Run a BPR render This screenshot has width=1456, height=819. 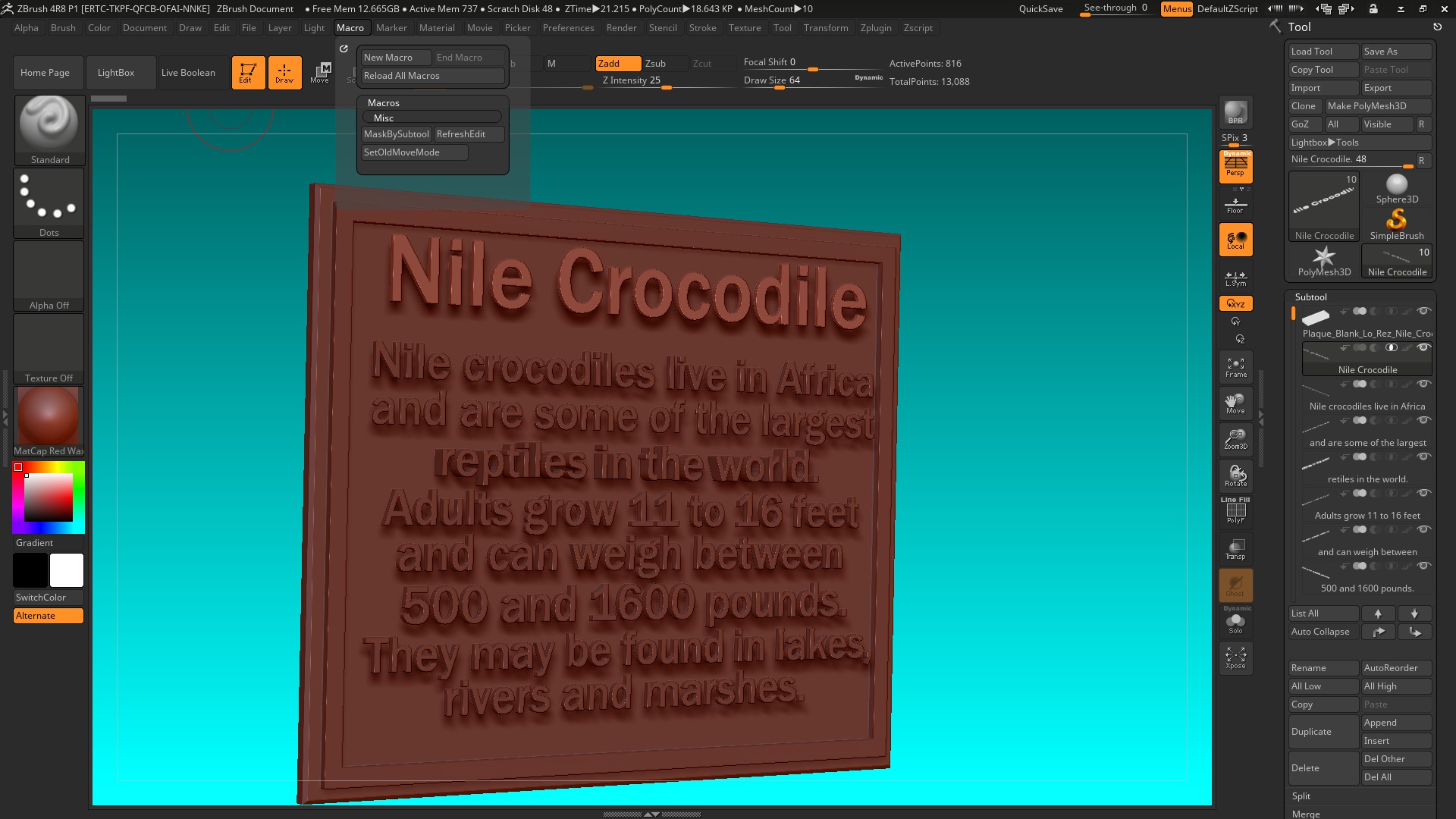coord(1235,112)
